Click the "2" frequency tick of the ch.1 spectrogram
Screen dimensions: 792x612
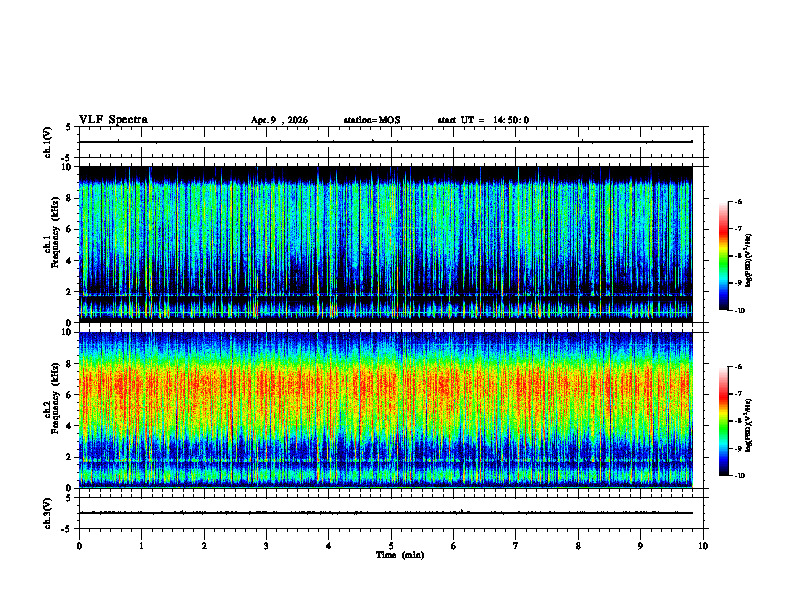(x=70, y=292)
